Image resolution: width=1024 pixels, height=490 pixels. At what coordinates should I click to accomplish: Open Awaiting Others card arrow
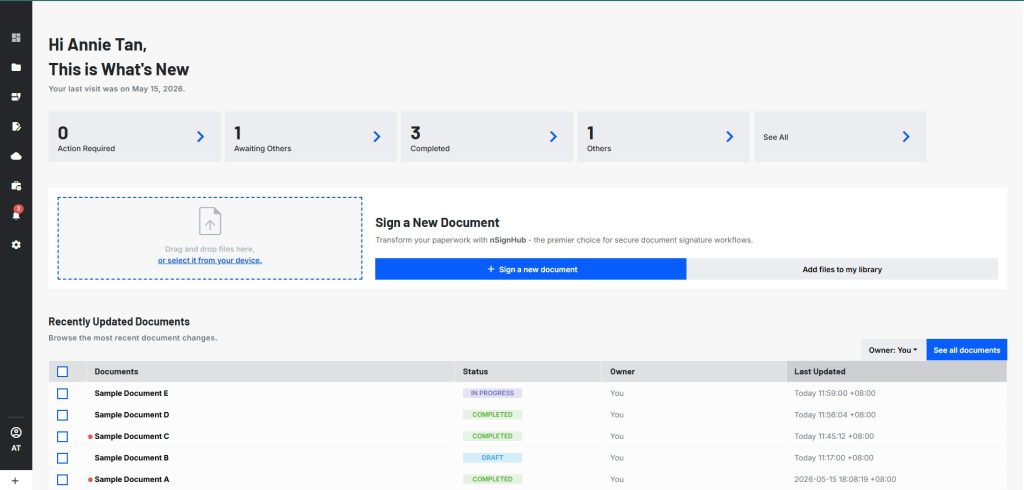377,137
